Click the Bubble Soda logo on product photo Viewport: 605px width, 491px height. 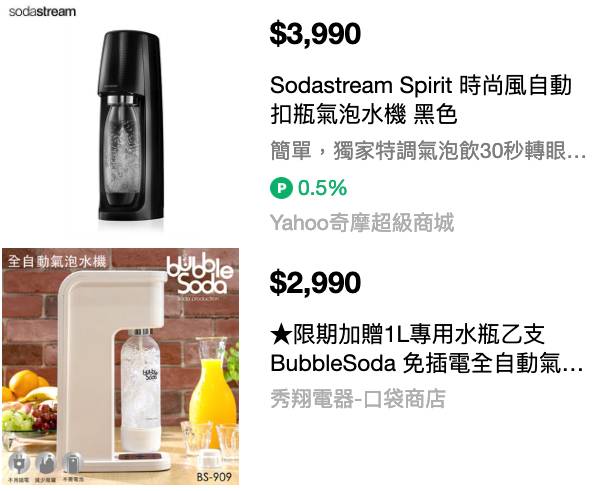200,277
